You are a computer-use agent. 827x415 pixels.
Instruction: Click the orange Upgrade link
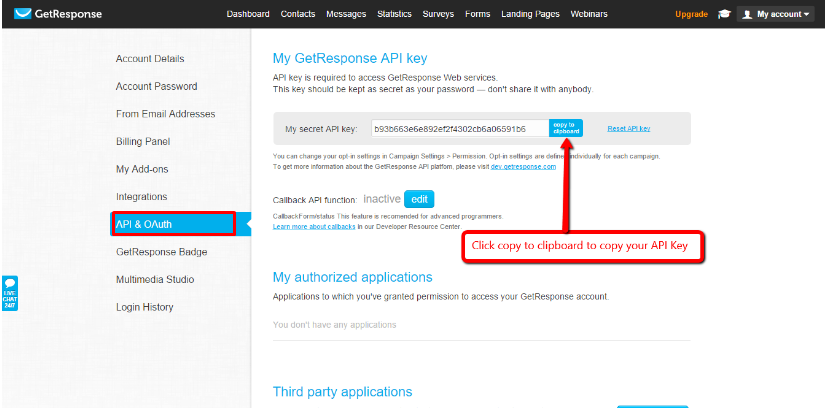point(691,14)
